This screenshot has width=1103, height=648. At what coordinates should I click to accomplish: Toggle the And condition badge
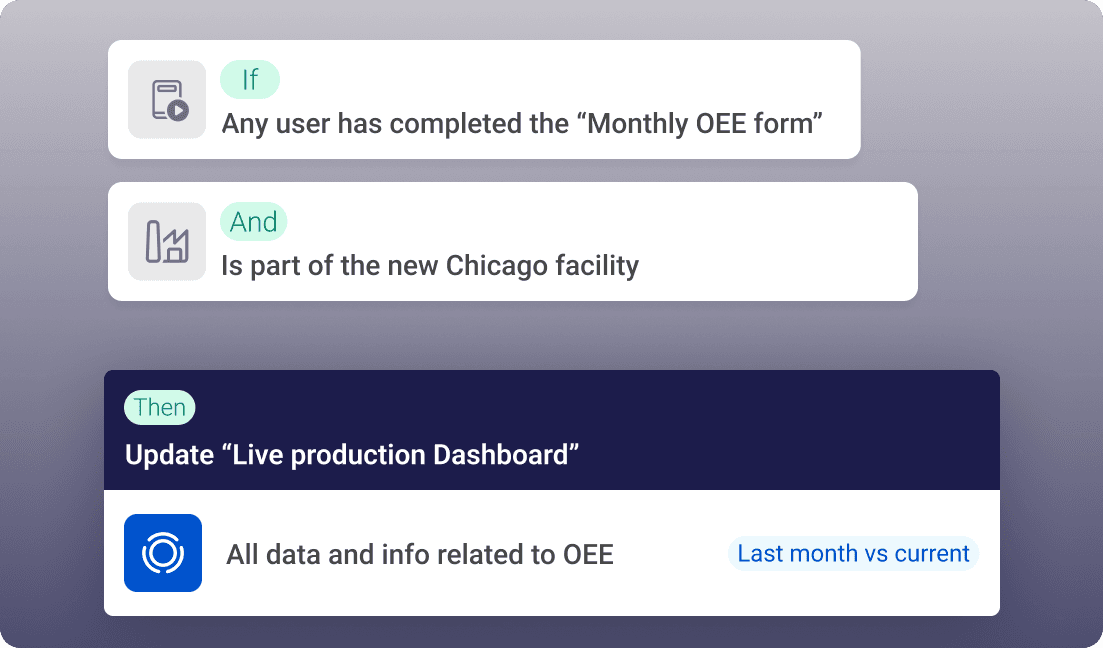coord(253,221)
